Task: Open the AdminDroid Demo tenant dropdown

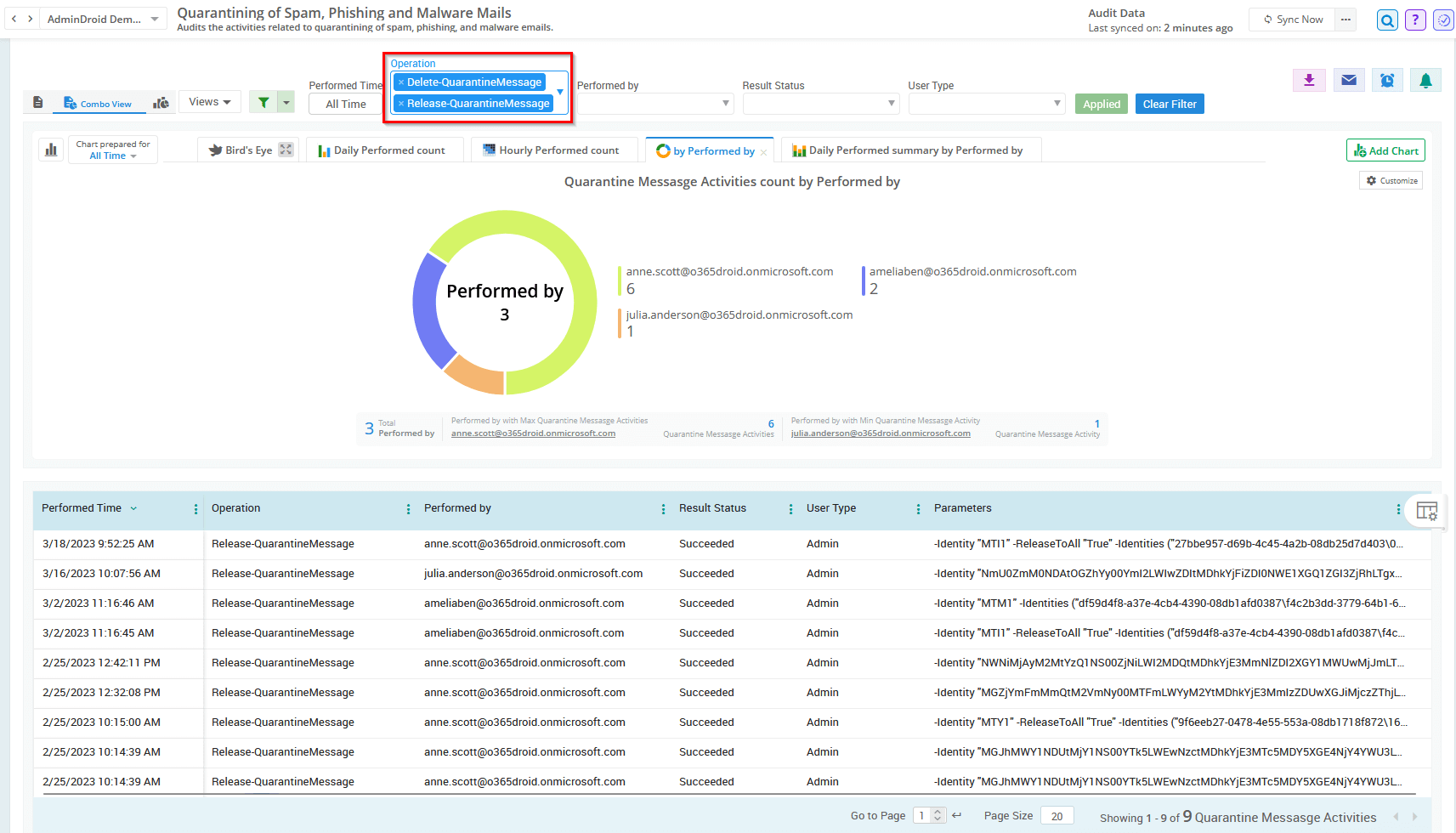Action: pos(103,19)
